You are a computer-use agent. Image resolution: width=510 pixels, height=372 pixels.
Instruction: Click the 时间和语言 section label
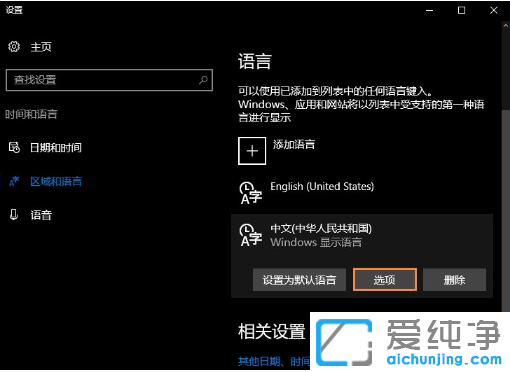31,114
